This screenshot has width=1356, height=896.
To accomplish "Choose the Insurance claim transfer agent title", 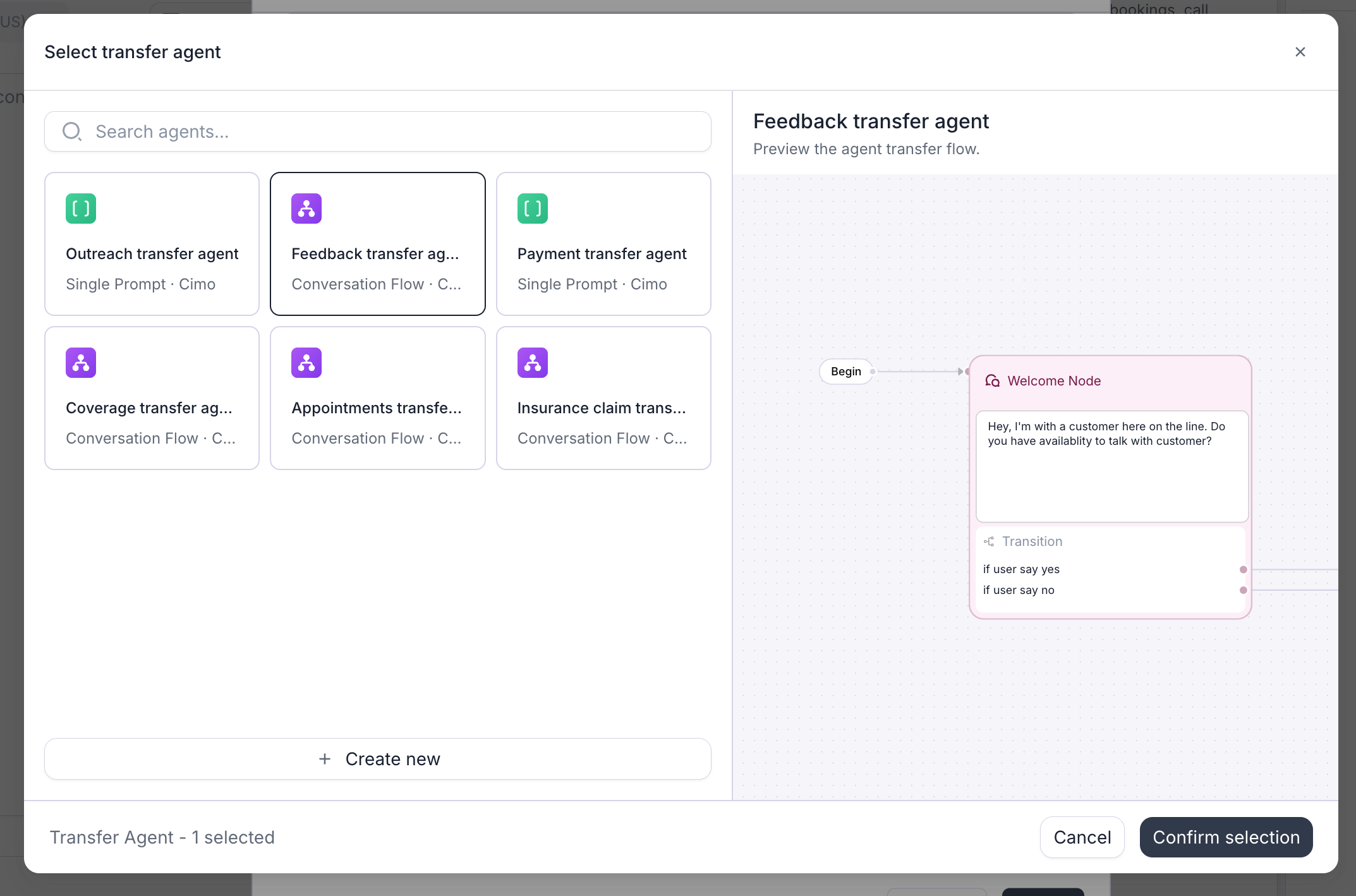I will click(x=602, y=408).
